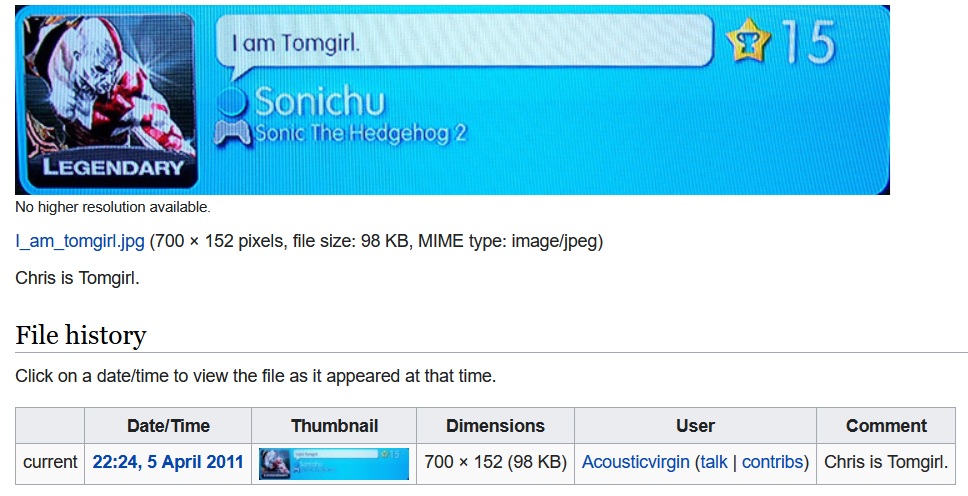Screen dimensions: 968x496
Task: Click the 'current' cell in history table
Action: [50, 462]
